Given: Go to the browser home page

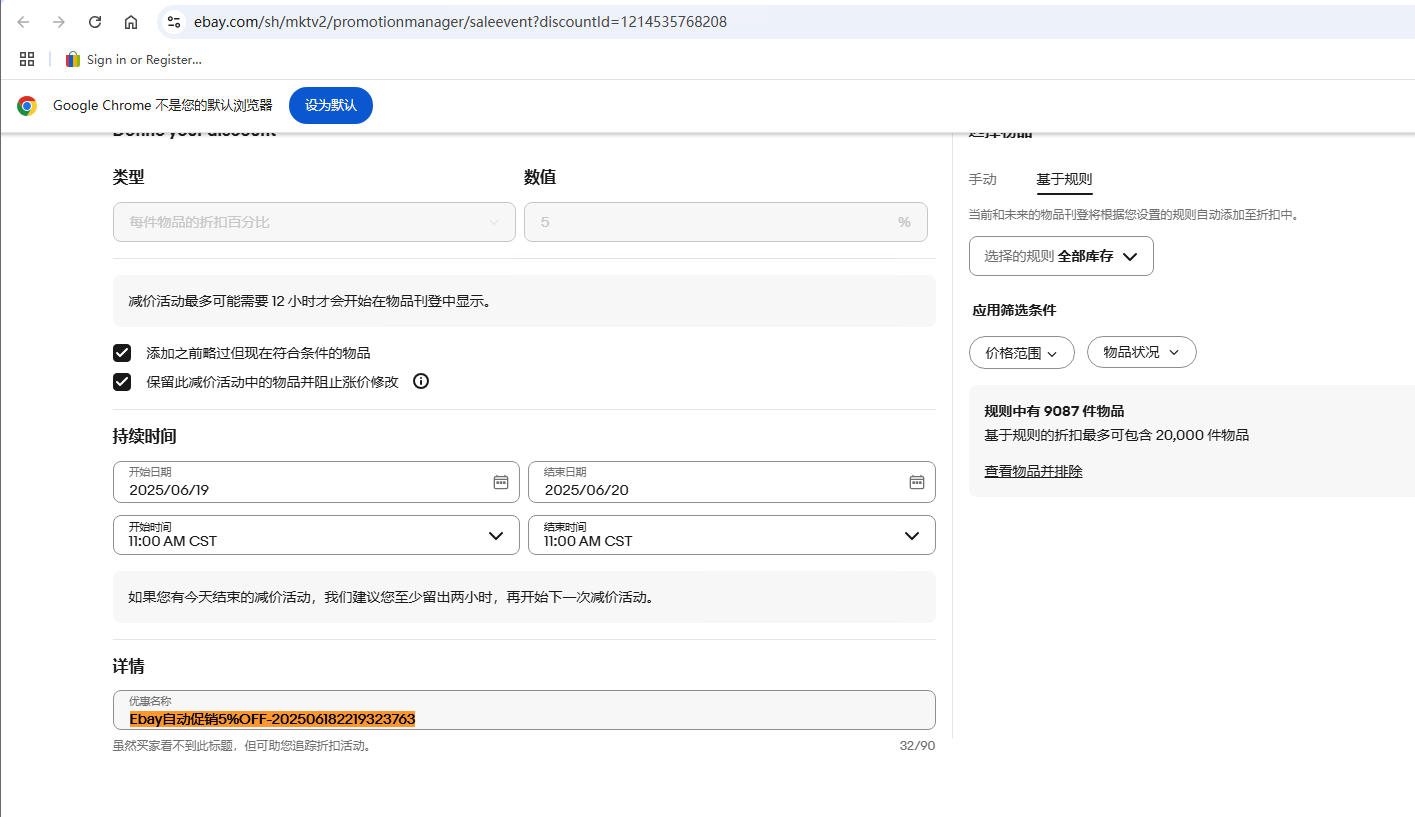Looking at the screenshot, I should tap(131, 22).
